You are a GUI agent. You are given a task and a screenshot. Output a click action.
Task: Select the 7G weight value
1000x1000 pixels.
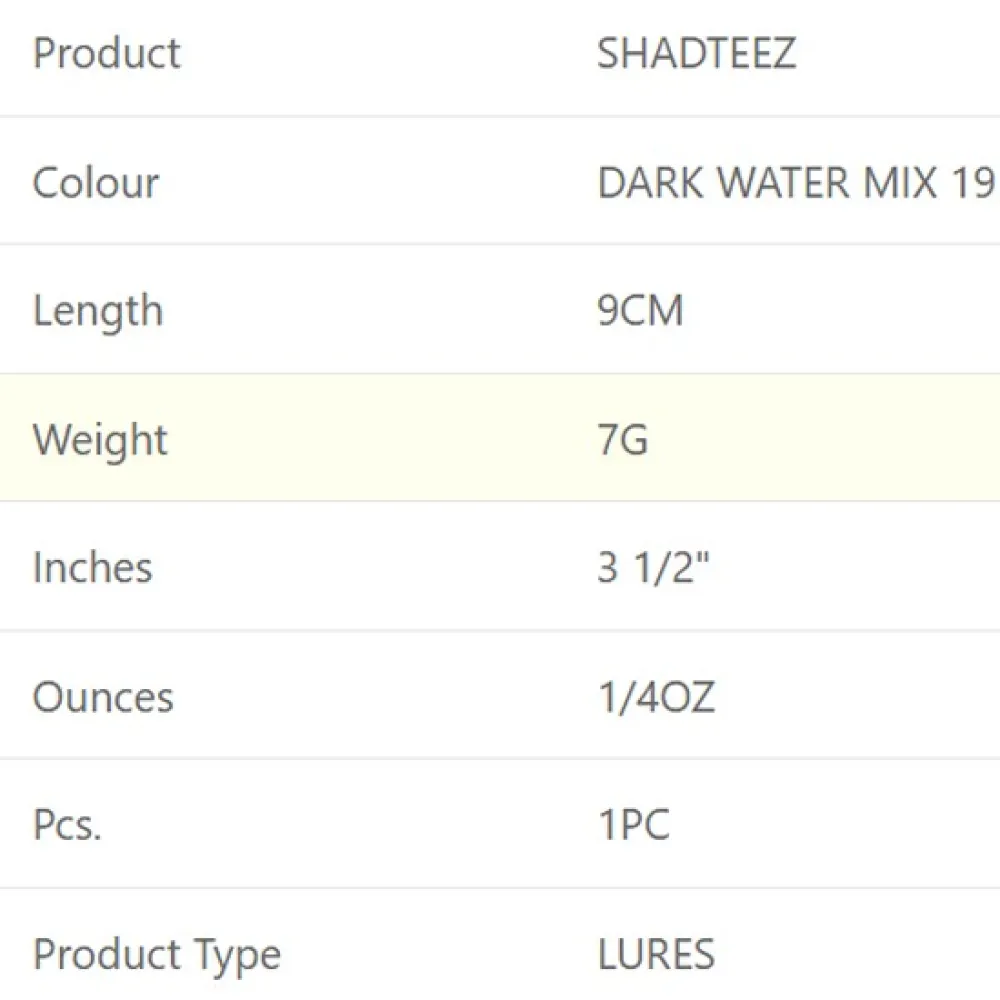622,440
